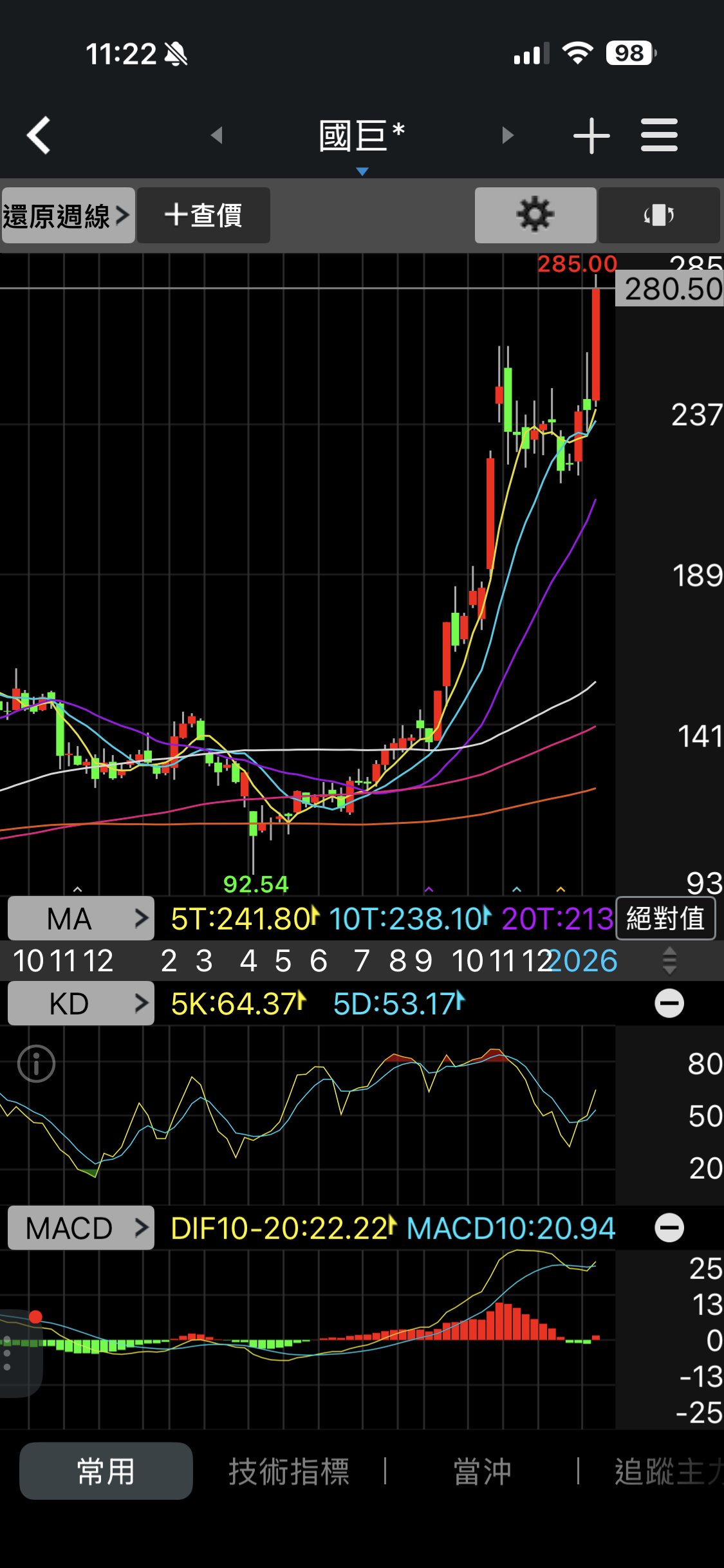Switch to next stock with right triangle
This screenshot has width=724, height=1568.
click(508, 135)
